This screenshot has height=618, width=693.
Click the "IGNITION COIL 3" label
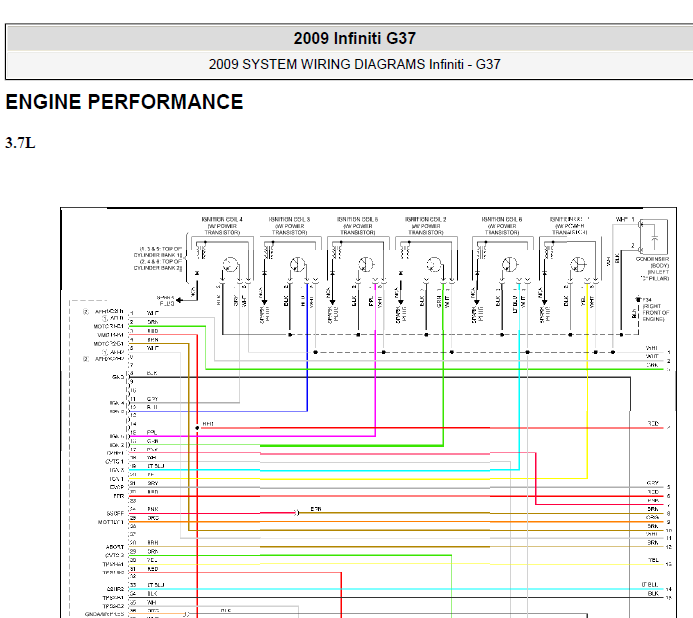click(x=289, y=219)
